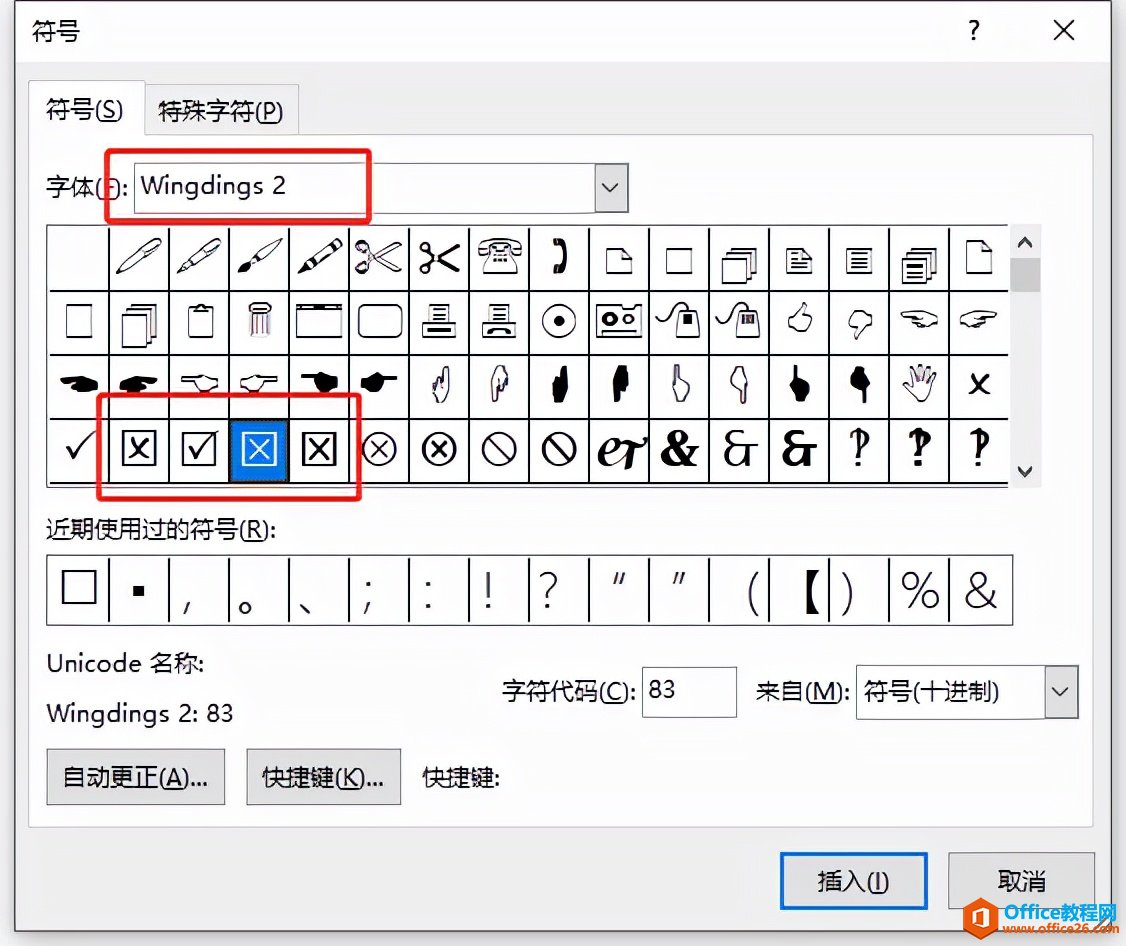Image resolution: width=1126 pixels, height=946 pixels.
Task: Open the 自动更正 AutoCorrect dialog
Action: coord(135,777)
